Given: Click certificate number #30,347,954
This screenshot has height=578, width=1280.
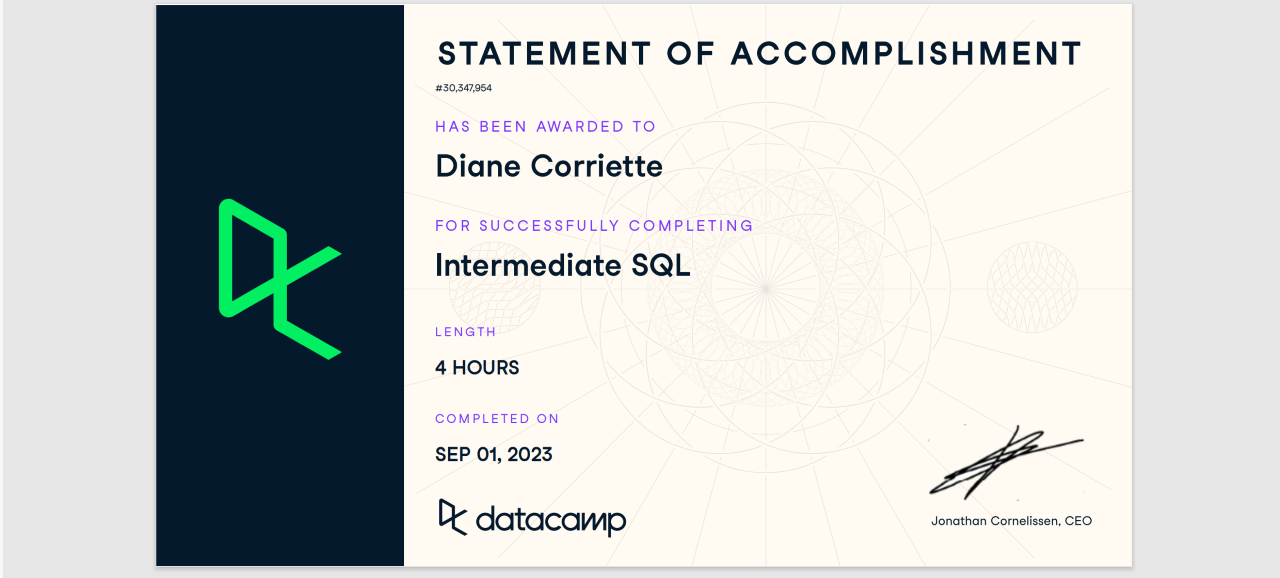Looking at the screenshot, I should coord(463,88).
